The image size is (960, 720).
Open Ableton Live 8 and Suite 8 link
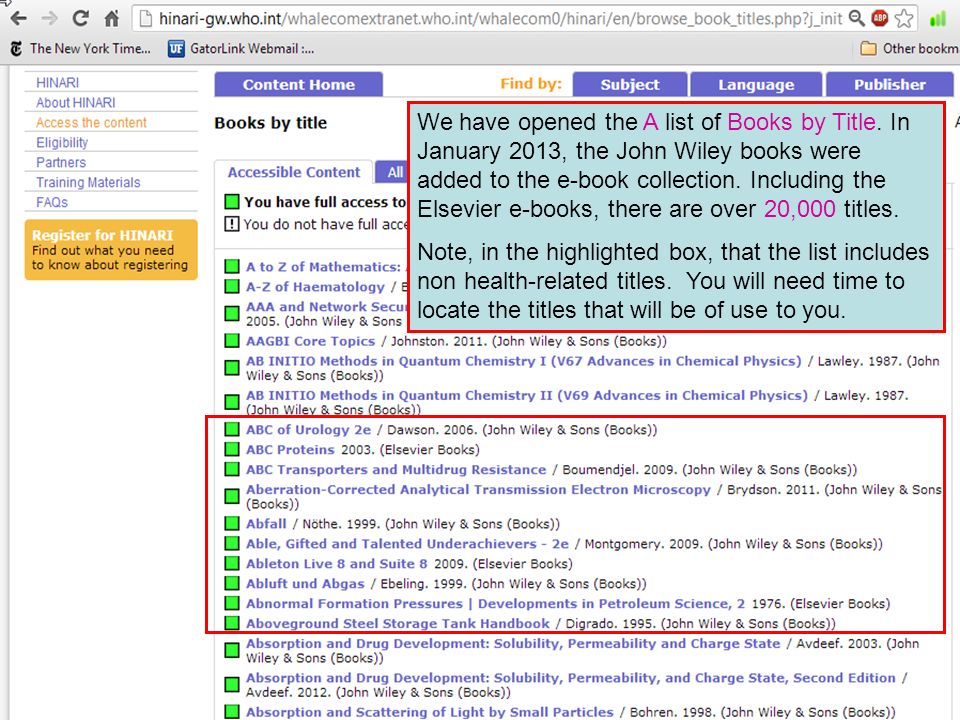337,563
